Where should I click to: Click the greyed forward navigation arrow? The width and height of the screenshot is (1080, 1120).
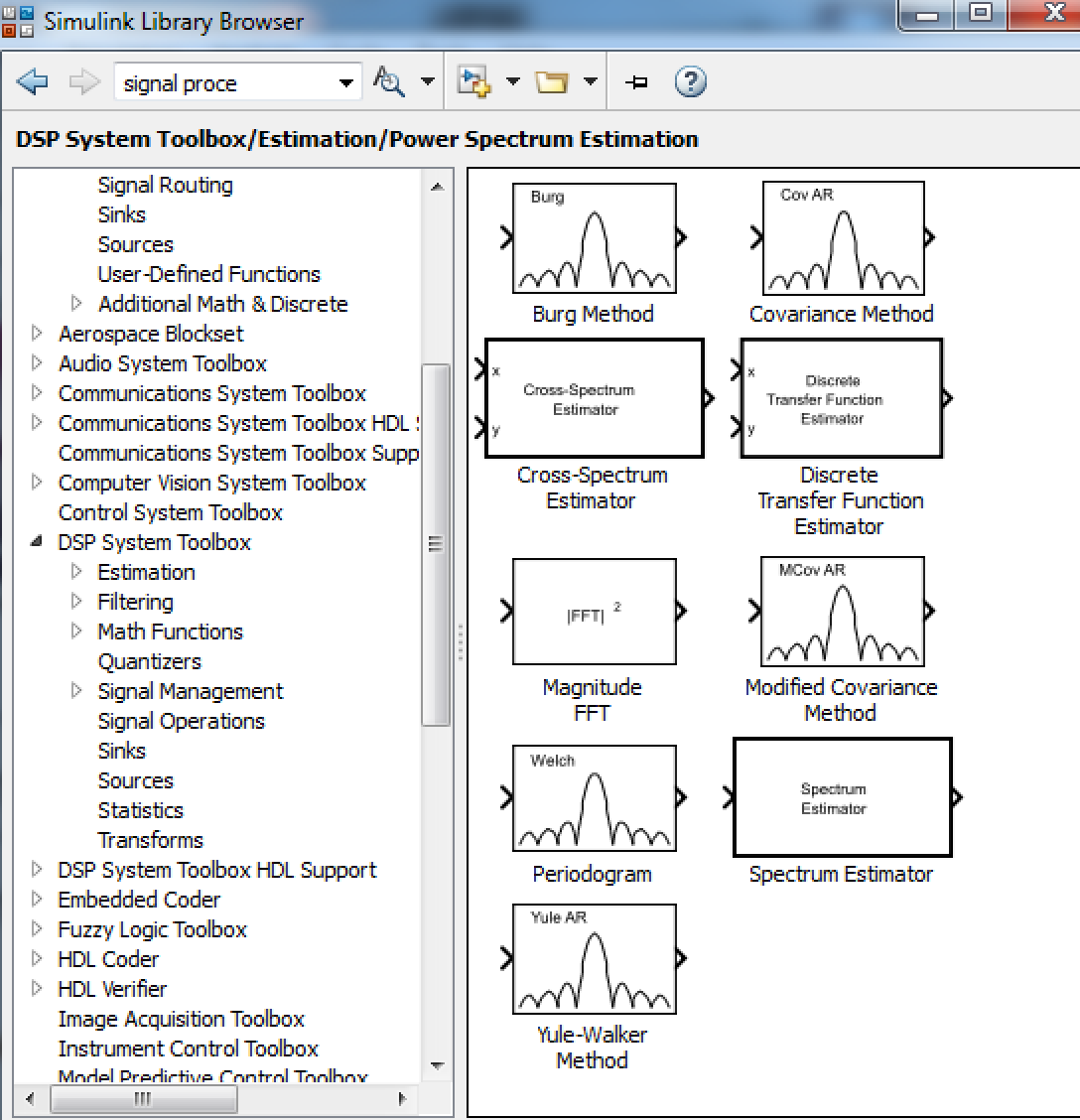tap(84, 82)
